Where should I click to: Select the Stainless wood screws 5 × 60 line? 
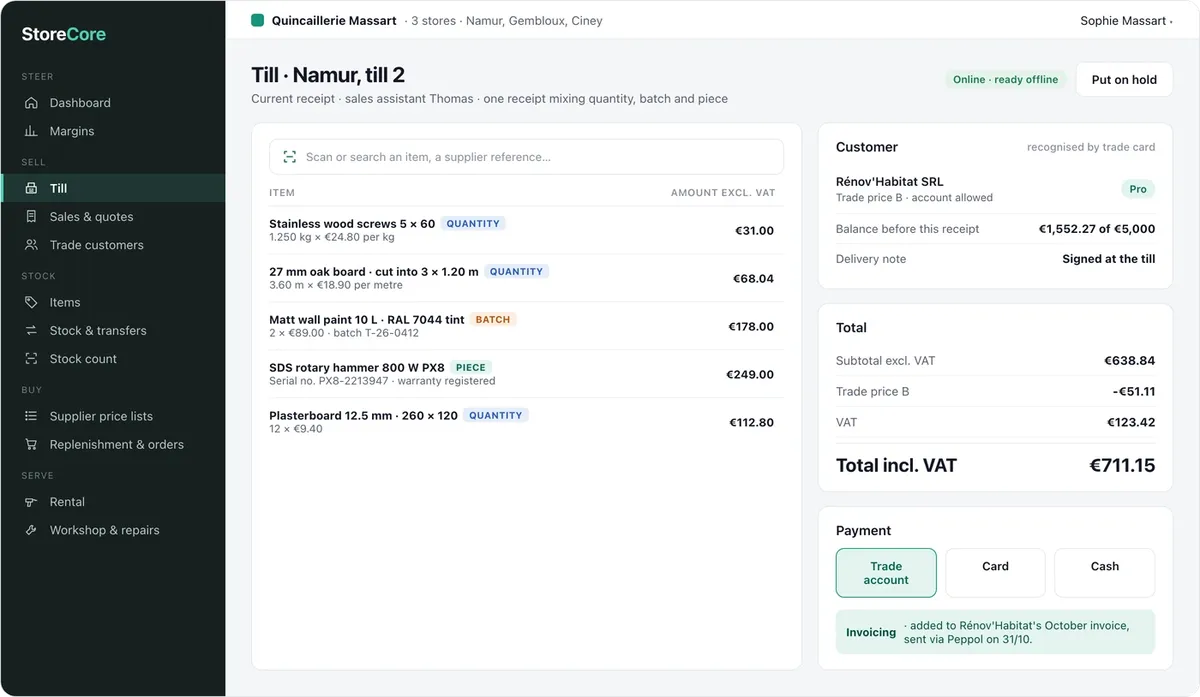coord(526,230)
